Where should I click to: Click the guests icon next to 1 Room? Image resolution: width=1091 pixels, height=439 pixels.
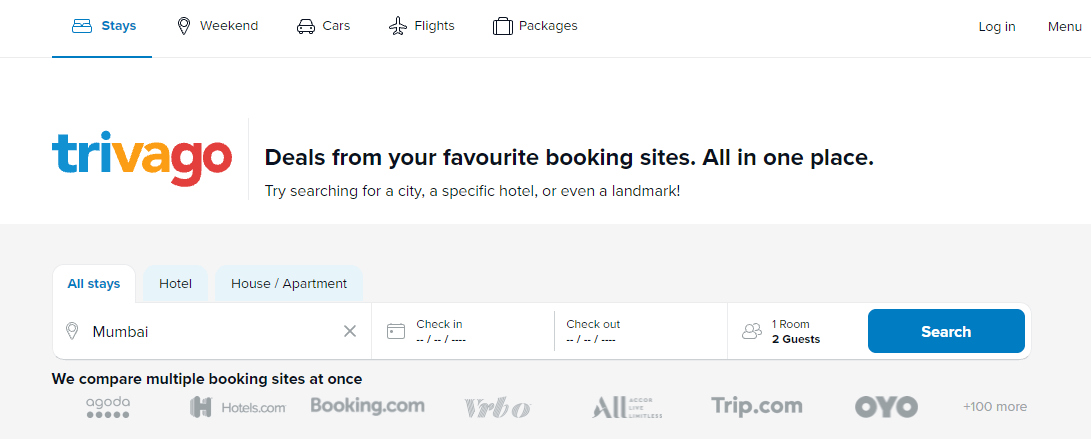click(752, 331)
